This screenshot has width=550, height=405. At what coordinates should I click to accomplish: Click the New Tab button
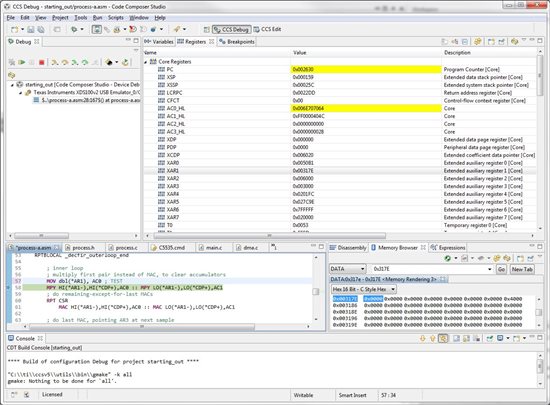pos(522,269)
